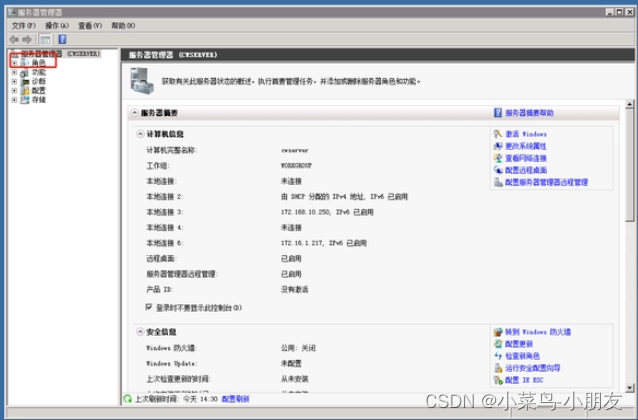Select the 上次检查更新的时间 value 从未安装
The width and height of the screenshot is (638, 420).
[295, 379]
